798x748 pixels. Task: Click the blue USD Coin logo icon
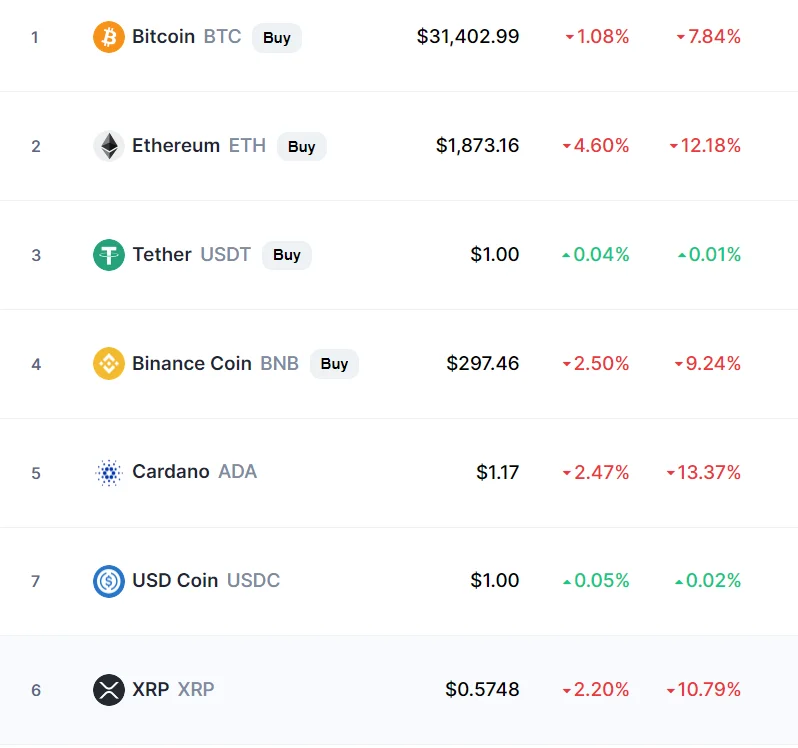point(109,581)
